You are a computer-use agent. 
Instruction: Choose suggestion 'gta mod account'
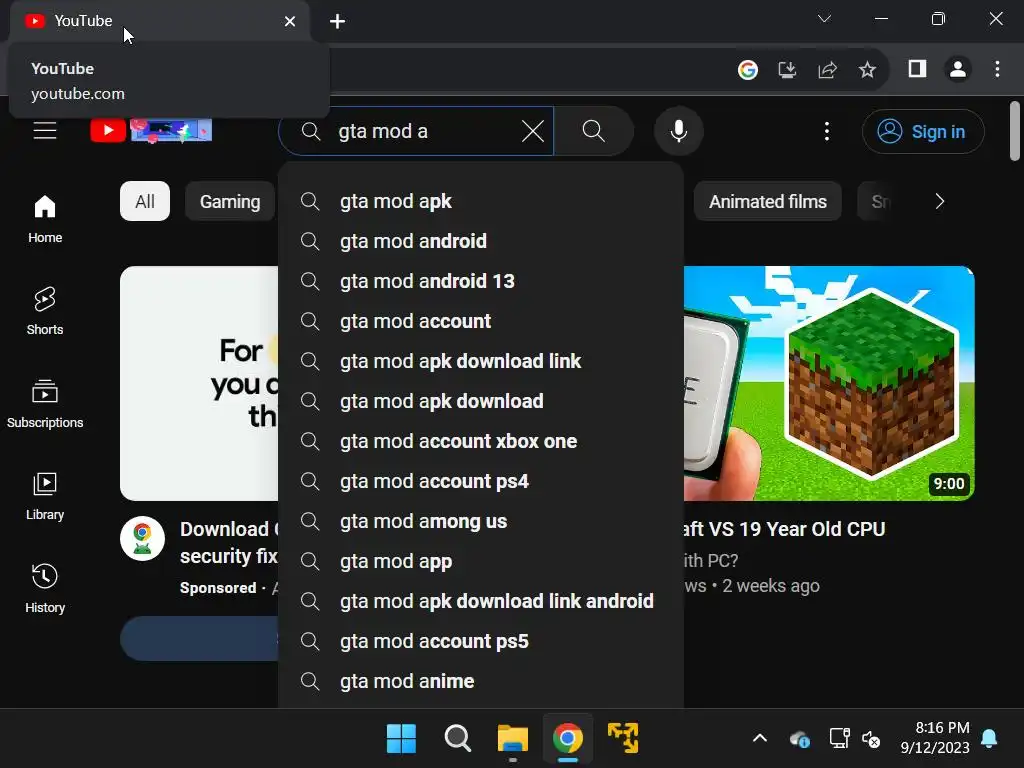click(481, 321)
